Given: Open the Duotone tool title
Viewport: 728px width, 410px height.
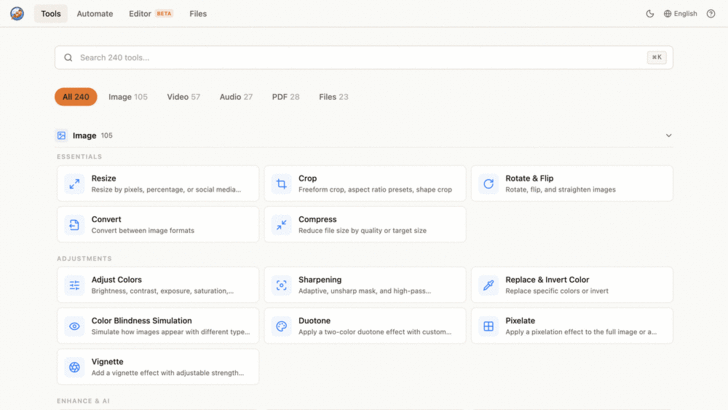Looking at the screenshot, I should point(314,320).
